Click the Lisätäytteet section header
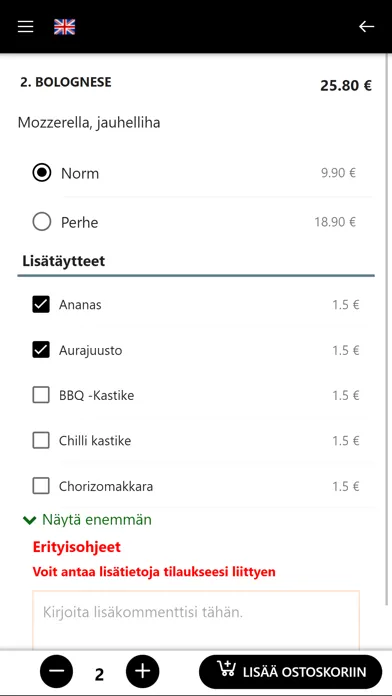The width and height of the screenshot is (392, 696). point(63,261)
